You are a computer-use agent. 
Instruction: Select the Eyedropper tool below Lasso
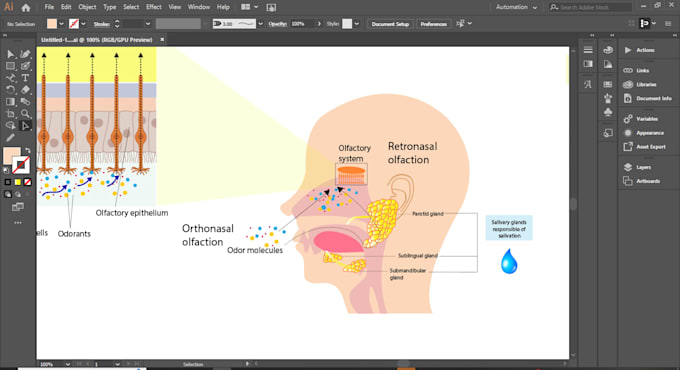(10, 138)
